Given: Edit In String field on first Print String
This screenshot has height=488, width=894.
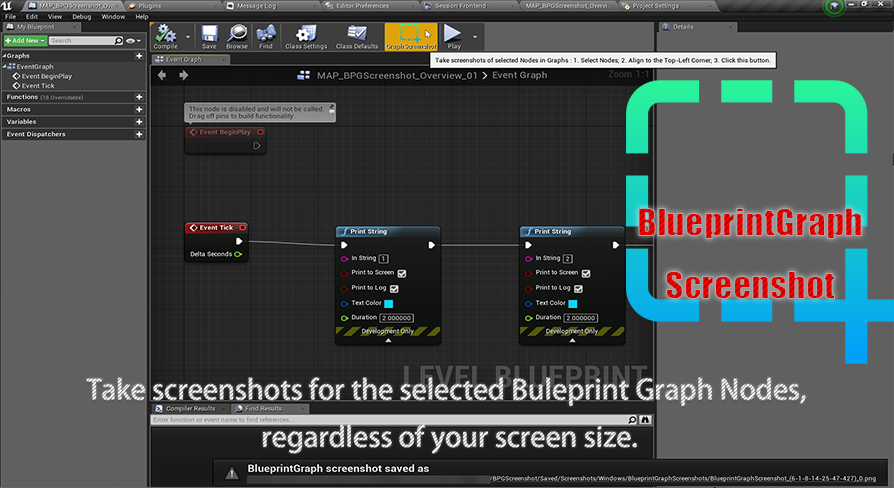Looking at the screenshot, I should coord(383,258).
